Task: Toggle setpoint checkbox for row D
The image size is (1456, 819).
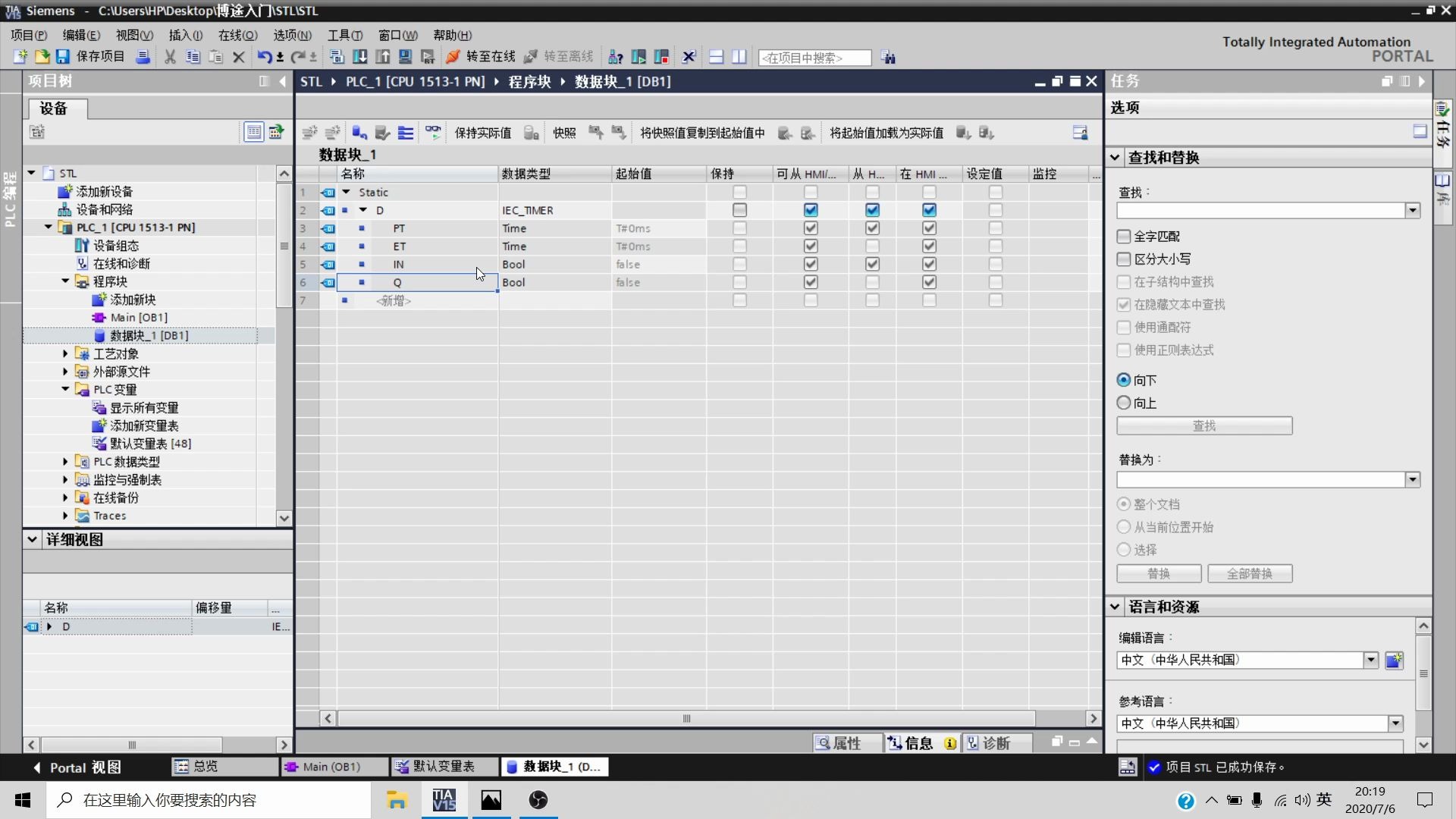Action: coord(996,210)
